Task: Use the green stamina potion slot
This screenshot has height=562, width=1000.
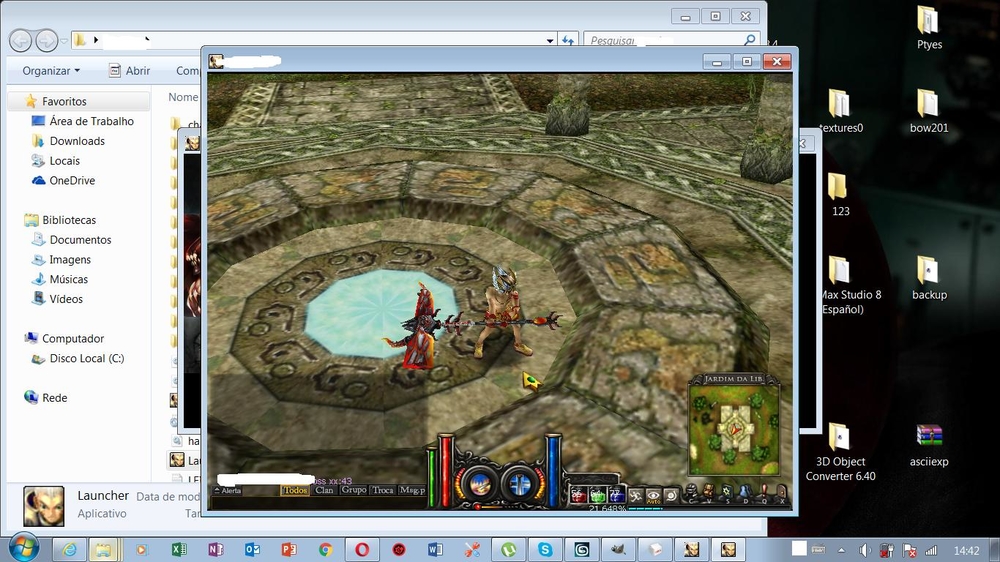Action: [598, 496]
